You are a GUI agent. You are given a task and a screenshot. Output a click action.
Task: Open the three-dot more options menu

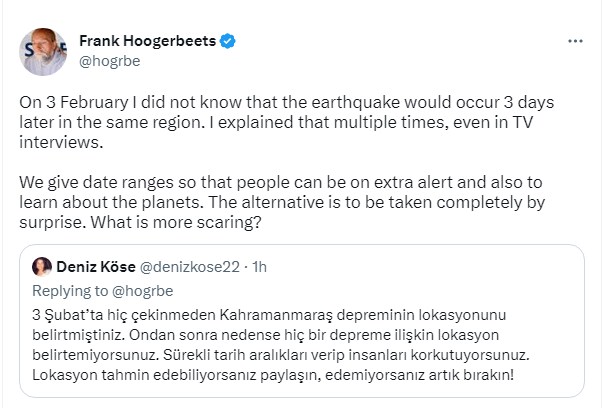[x=575, y=42]
